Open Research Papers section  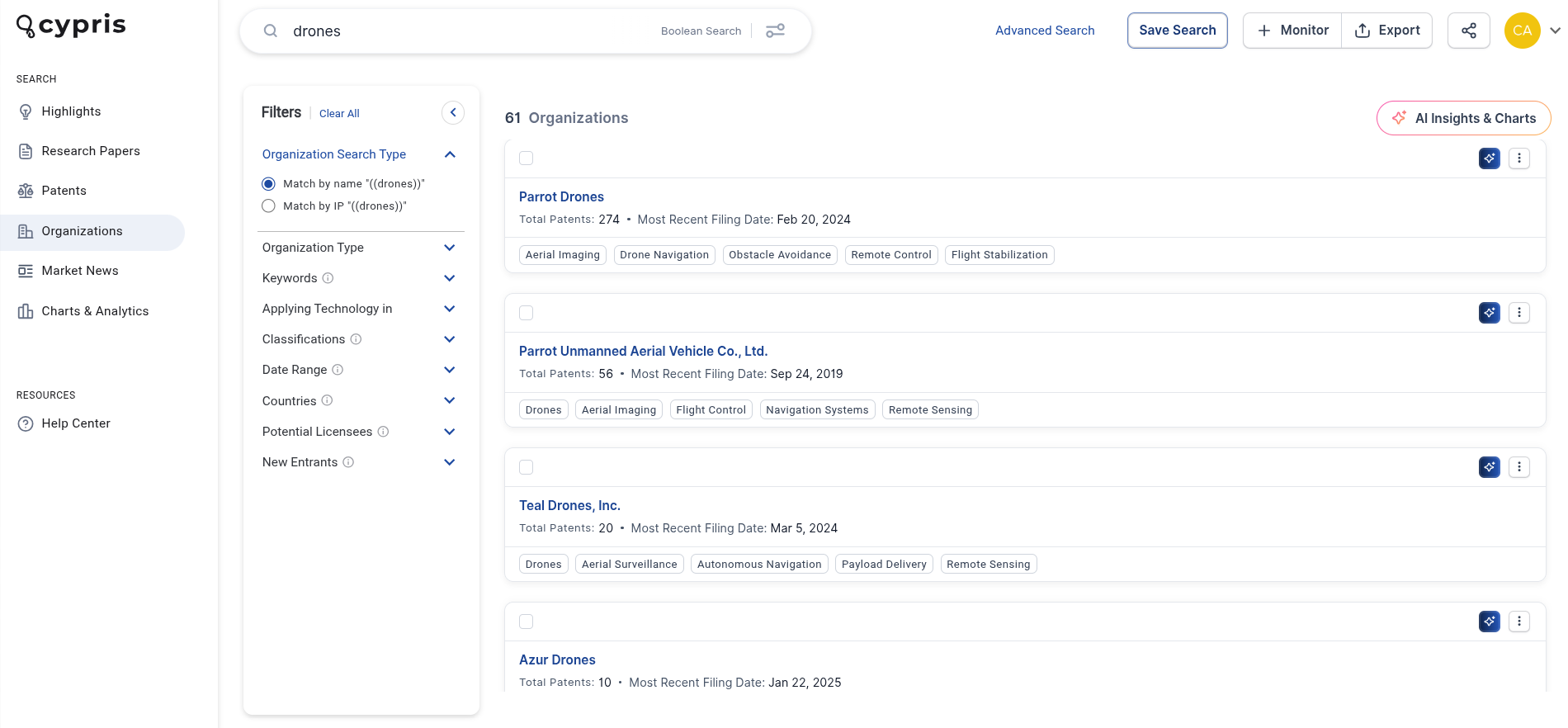point(92,151)
